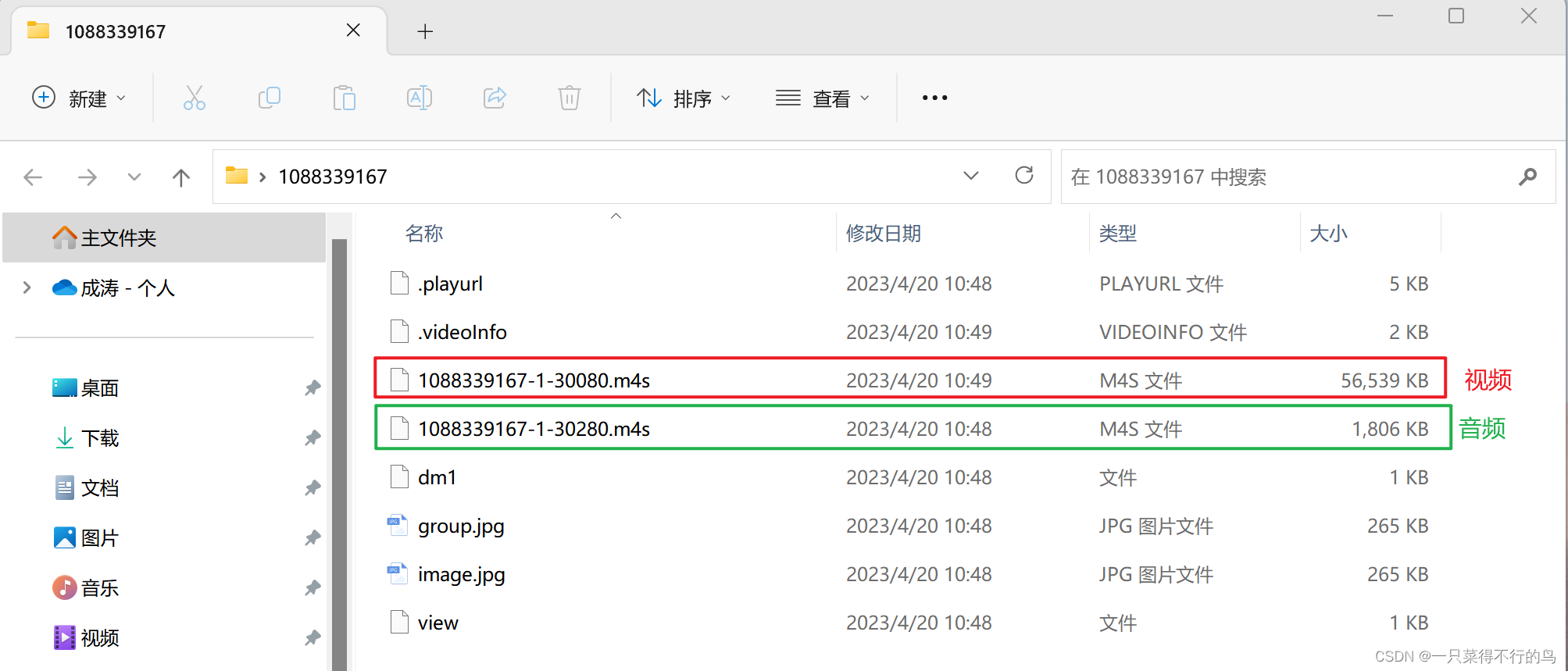Expand the 成涛 - 个人 OneDrive tree

27,287
